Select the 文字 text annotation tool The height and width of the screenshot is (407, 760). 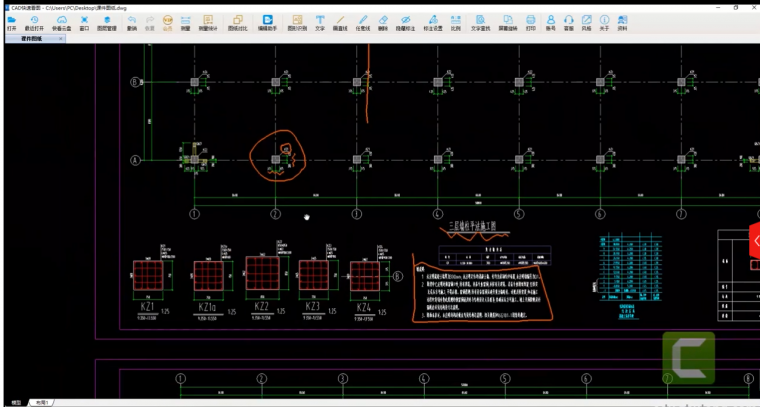pos(320,22)
